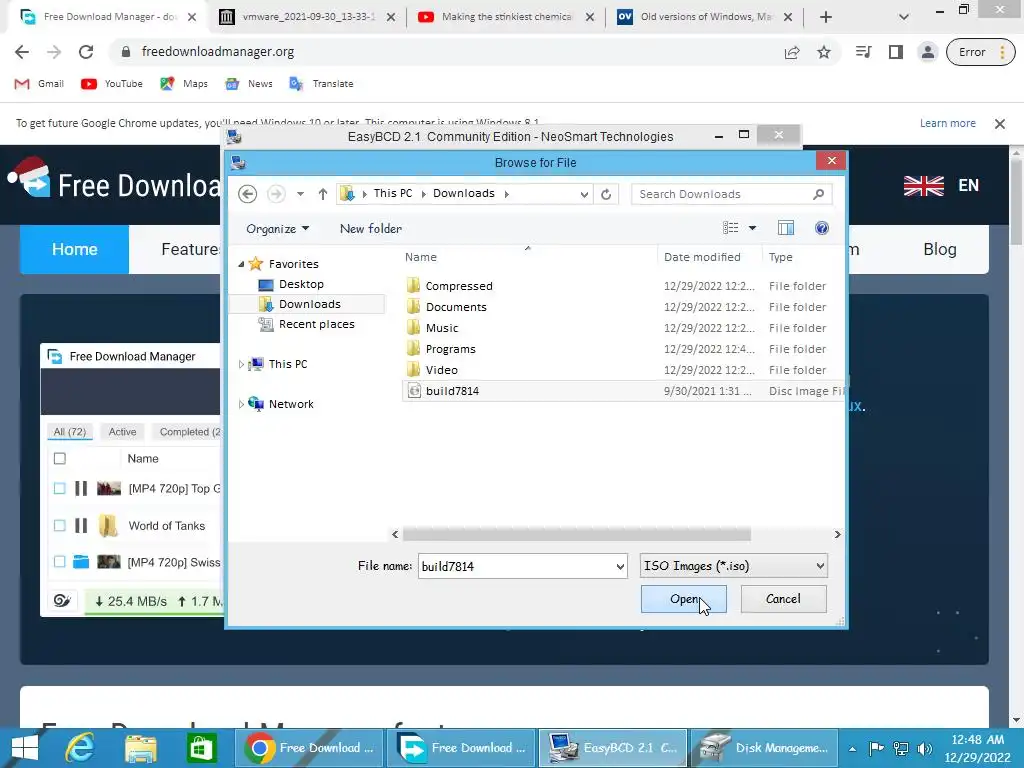Expand This PC tree node
1024x768 pixels.
(x=241, y=364)
